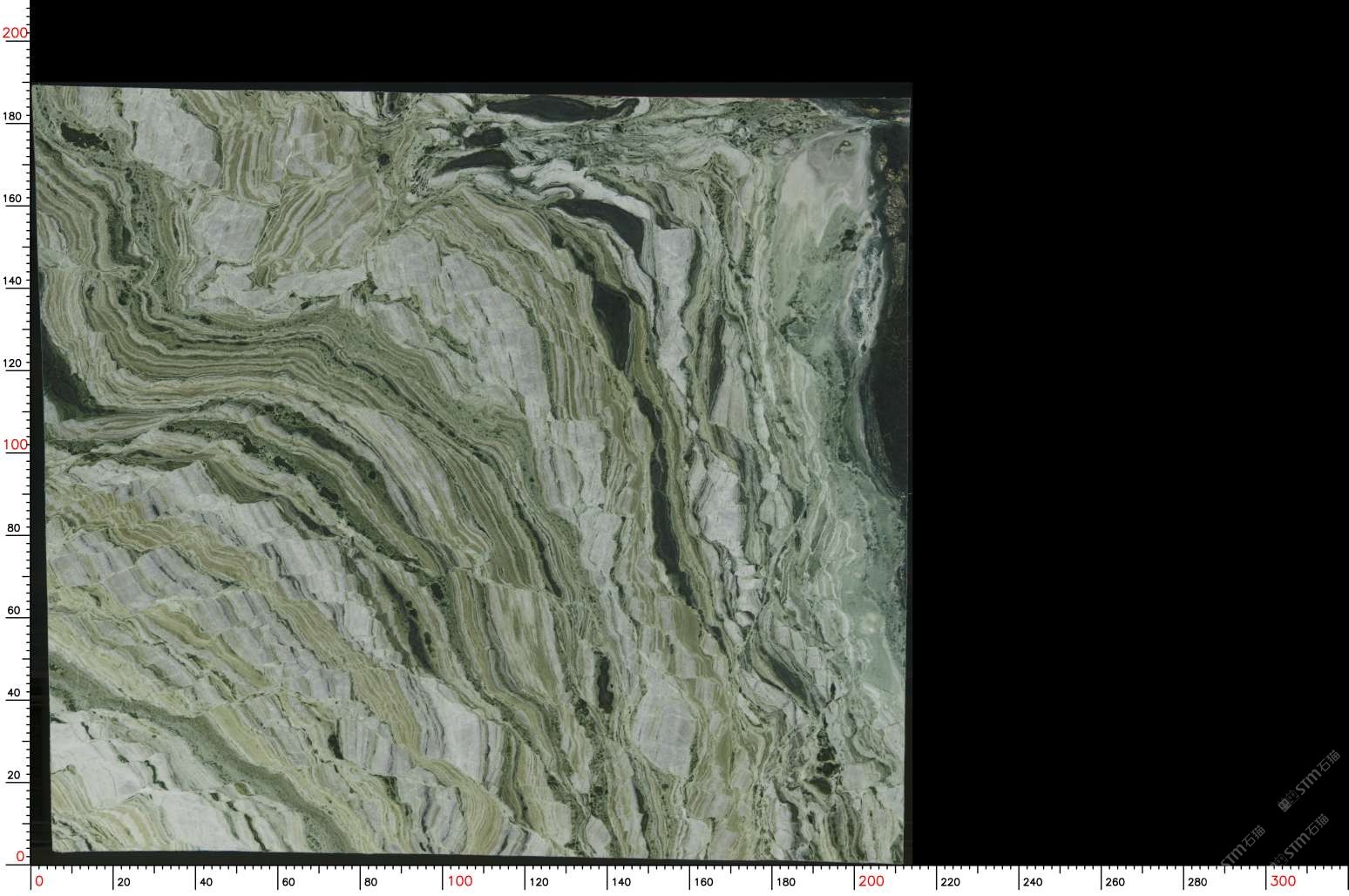The image size is (1349, 896).
Task: Click the green marble slab image
Action: pyautogui.click(x=471, y=471)
